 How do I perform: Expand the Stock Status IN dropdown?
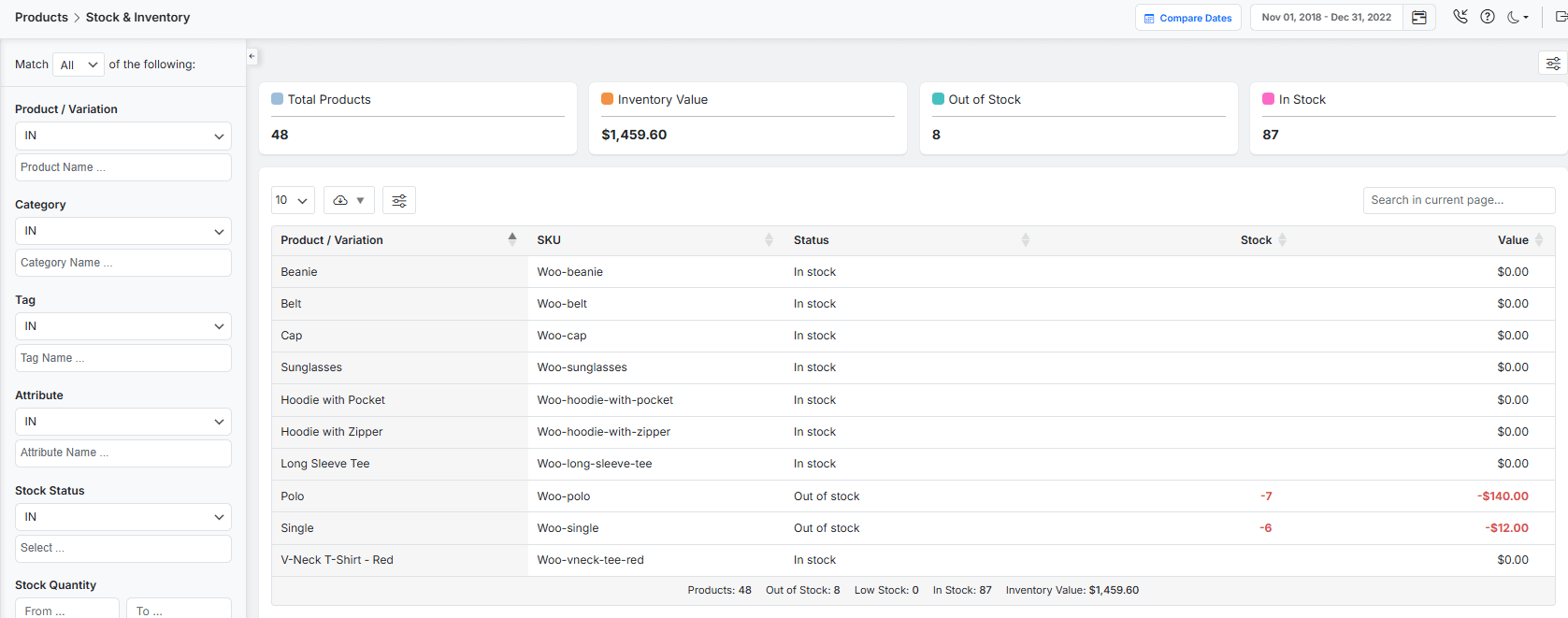123,517
